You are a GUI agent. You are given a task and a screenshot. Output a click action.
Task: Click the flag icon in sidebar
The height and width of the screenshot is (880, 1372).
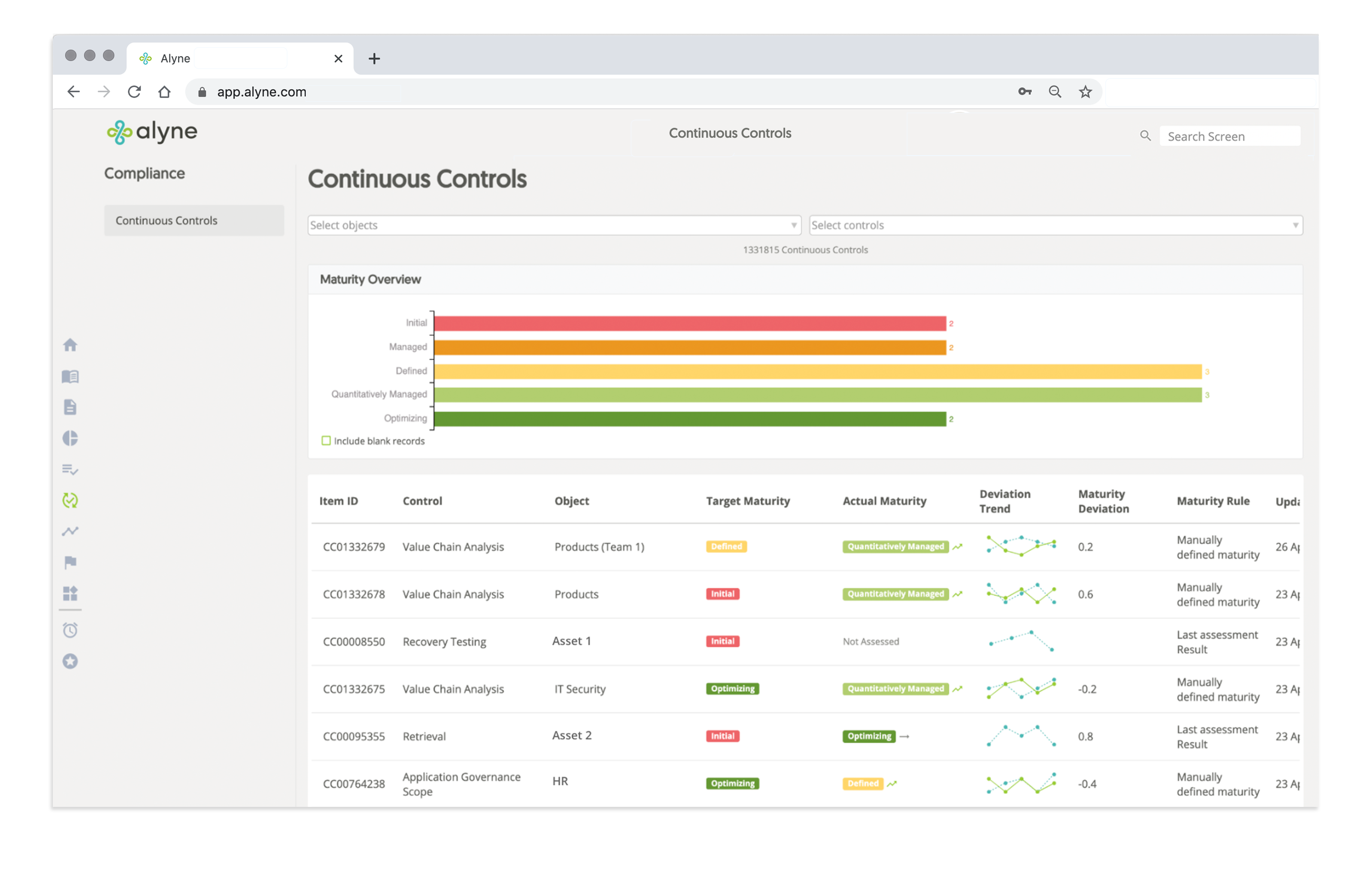coord(70,563)
